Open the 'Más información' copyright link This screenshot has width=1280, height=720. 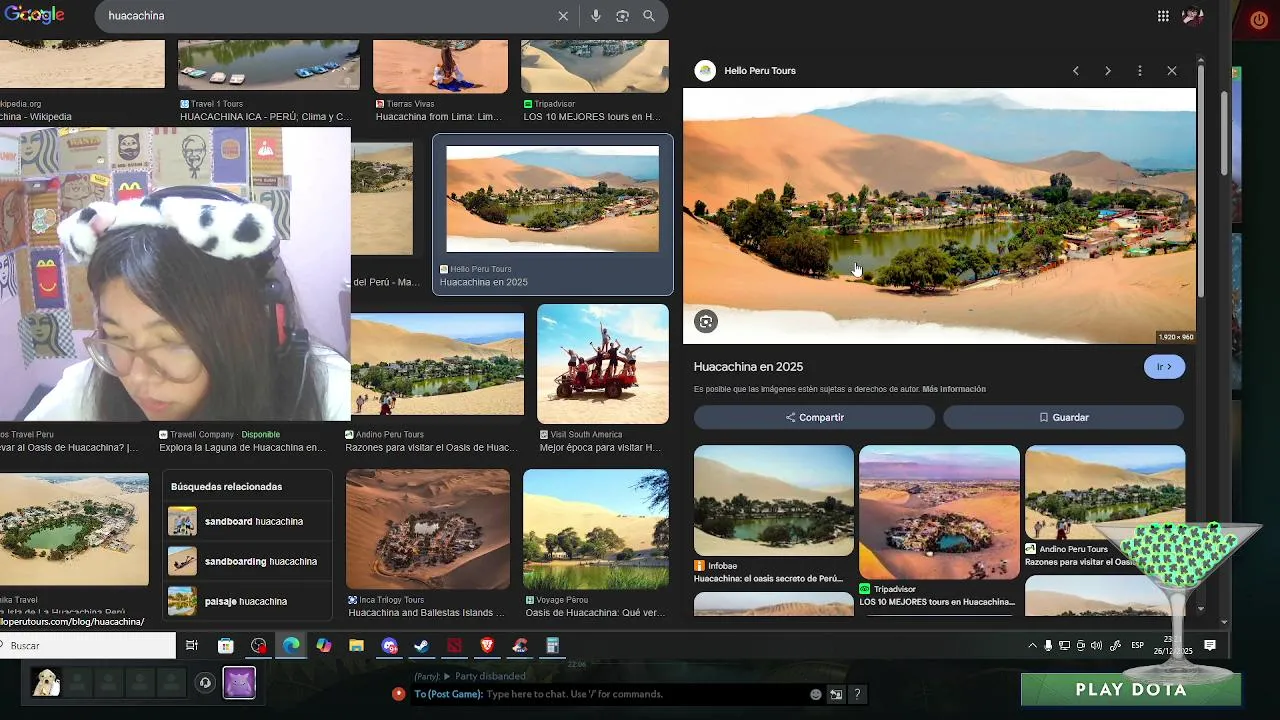(954, 389)
